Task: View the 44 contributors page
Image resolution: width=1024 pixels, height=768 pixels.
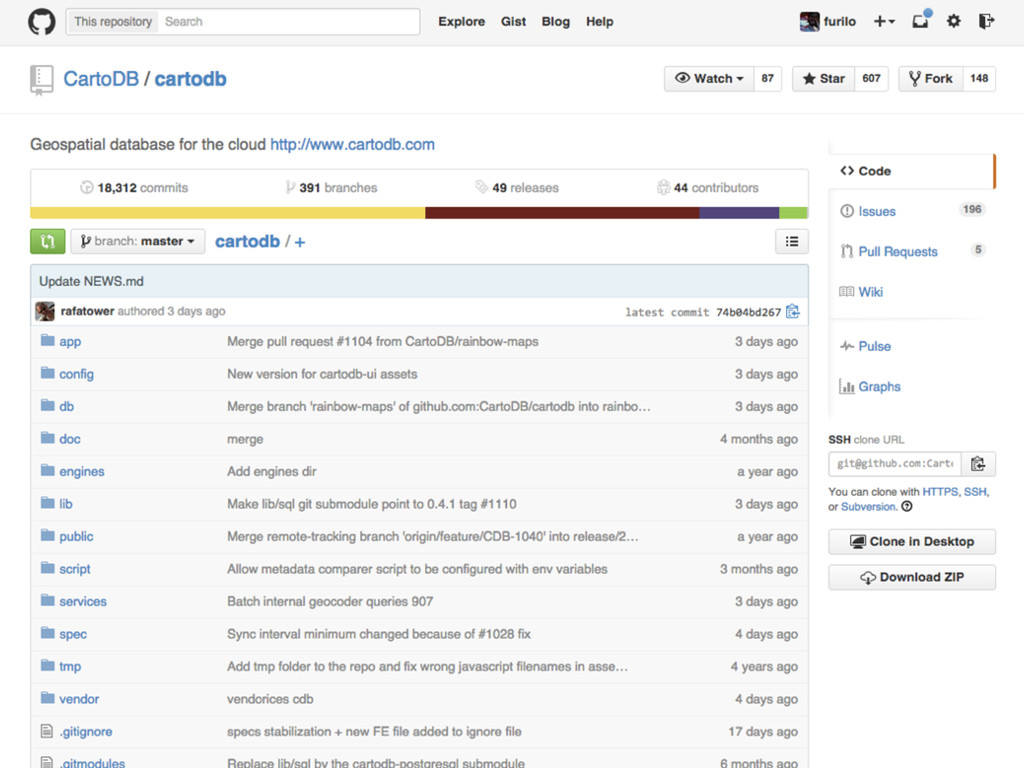Action: (708, 187)
